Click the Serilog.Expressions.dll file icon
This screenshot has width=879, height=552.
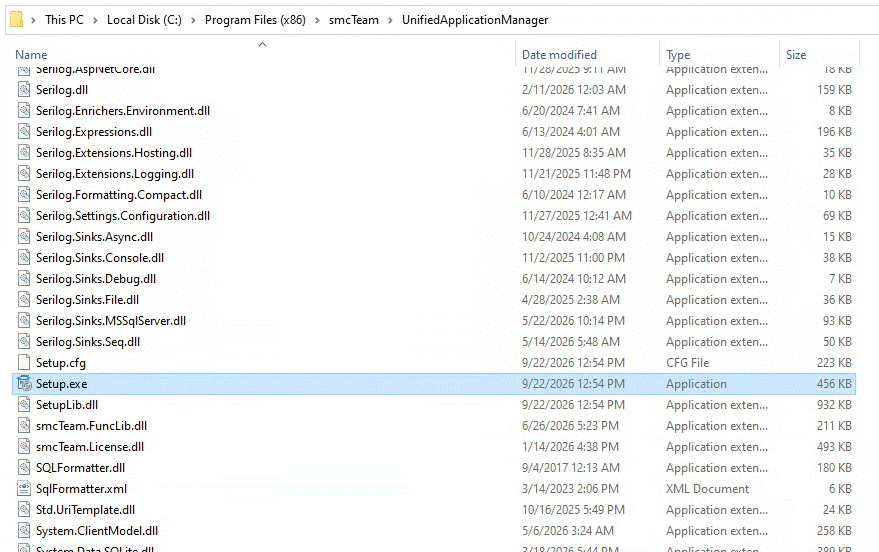[x=24, y=132]
